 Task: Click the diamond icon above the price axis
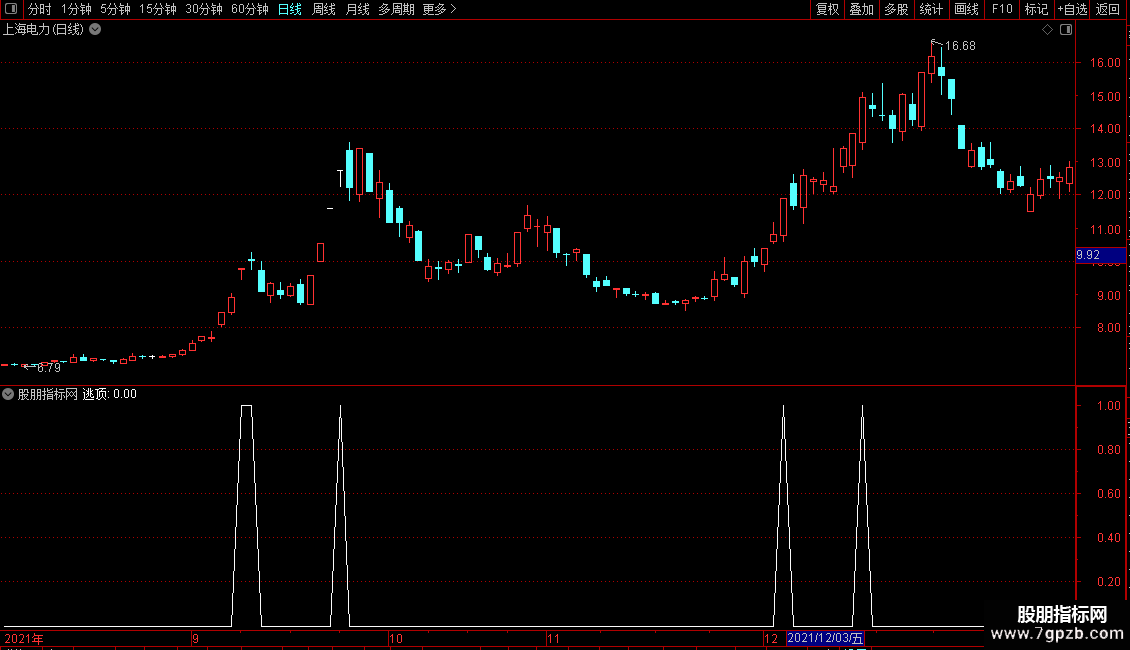tap(1047, 30)
